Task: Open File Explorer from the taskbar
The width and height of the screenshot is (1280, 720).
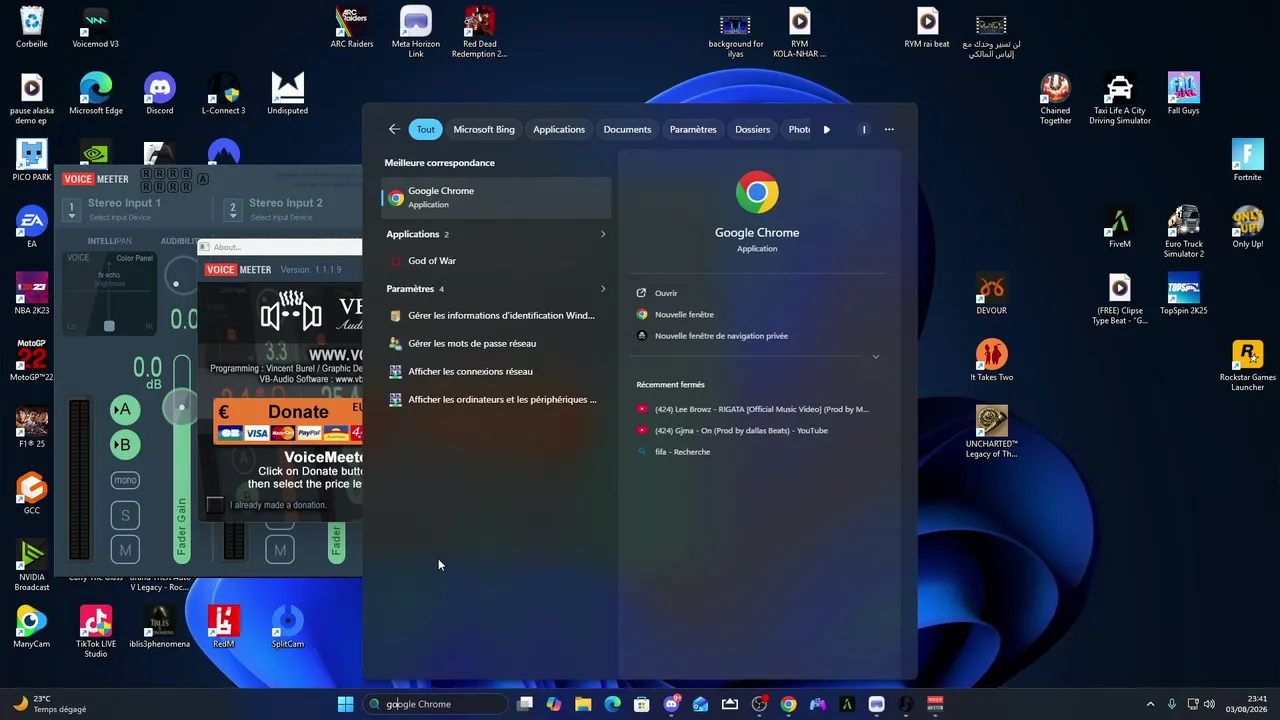Action: (583, 704)
